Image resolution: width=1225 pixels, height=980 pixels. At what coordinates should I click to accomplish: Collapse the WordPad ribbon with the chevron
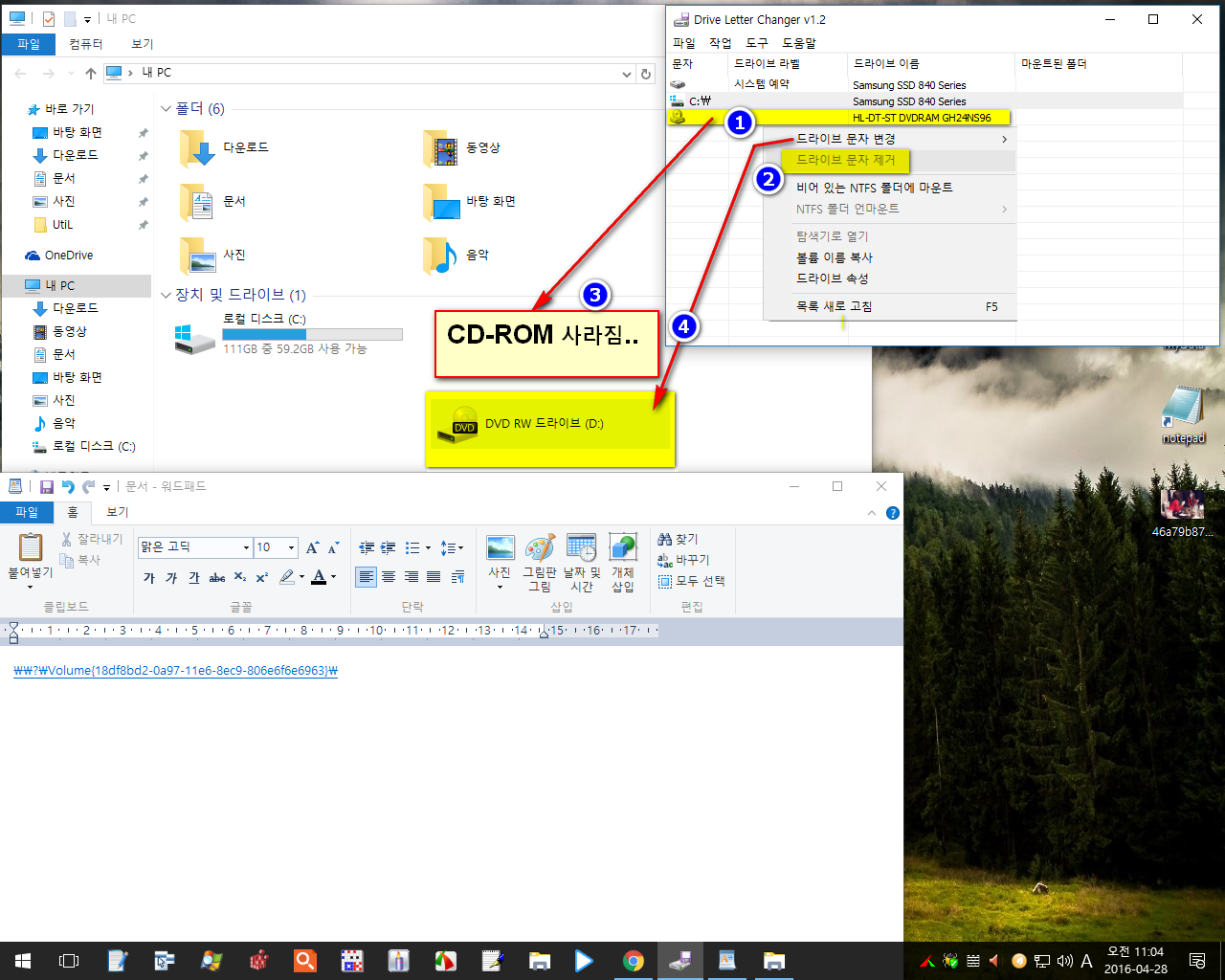pyautogui.click(x=872, y=513)
